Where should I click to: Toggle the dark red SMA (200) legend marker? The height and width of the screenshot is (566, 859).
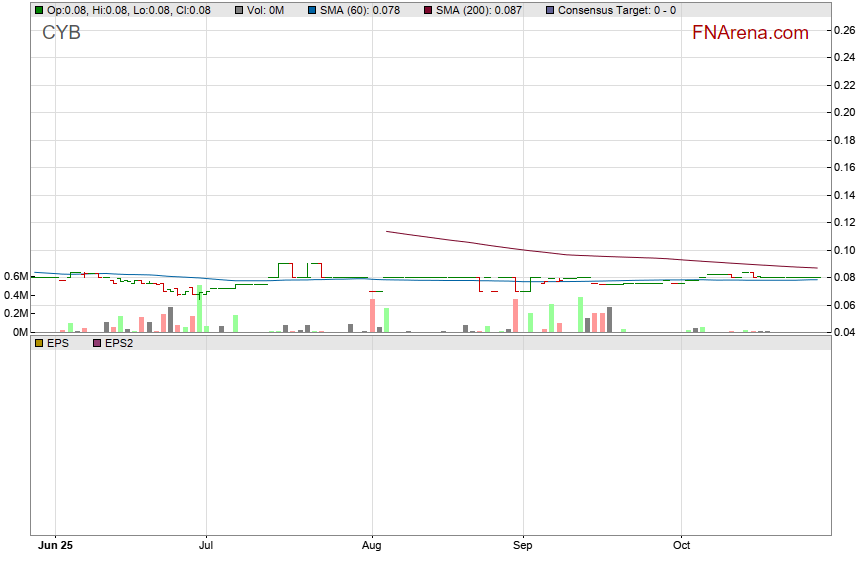[x=427, y=10]
